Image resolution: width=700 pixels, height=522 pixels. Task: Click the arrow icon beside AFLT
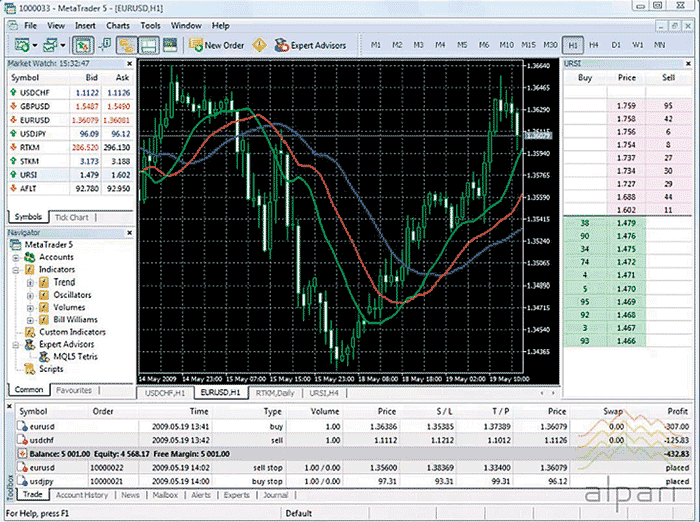tap(13, 188)
